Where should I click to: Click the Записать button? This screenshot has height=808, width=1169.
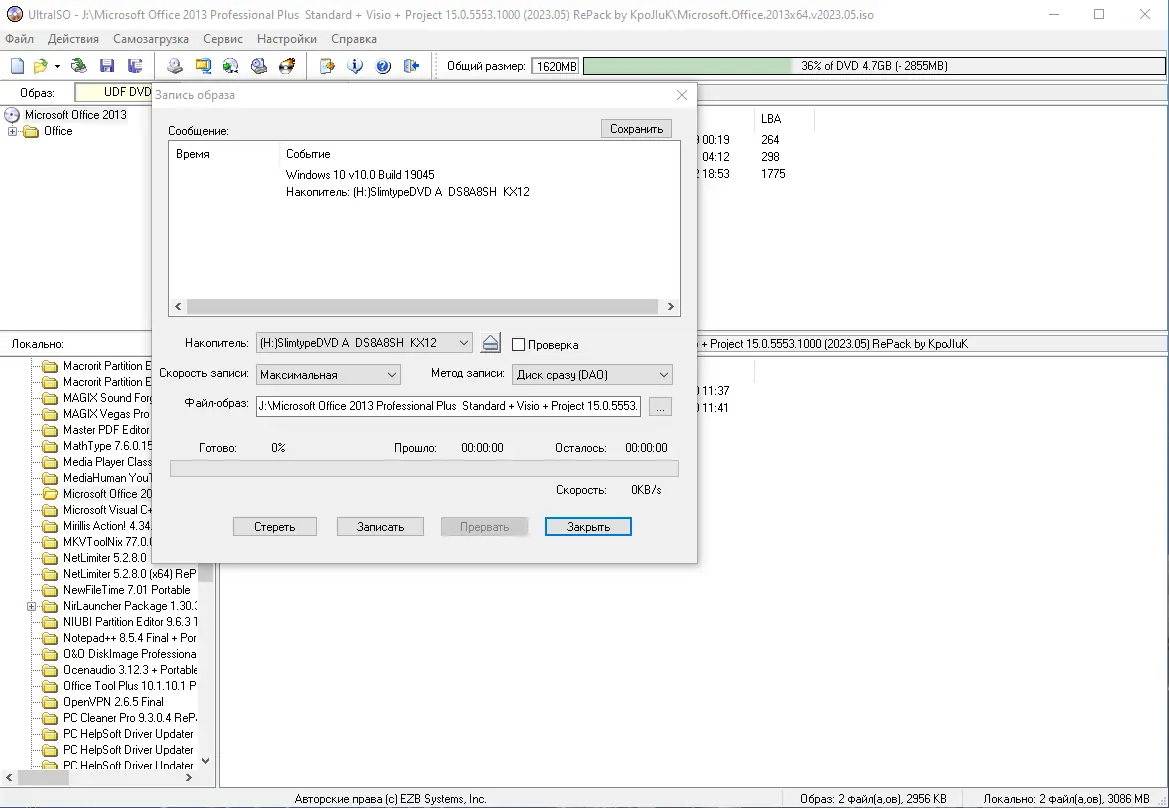tap(380, 527)
